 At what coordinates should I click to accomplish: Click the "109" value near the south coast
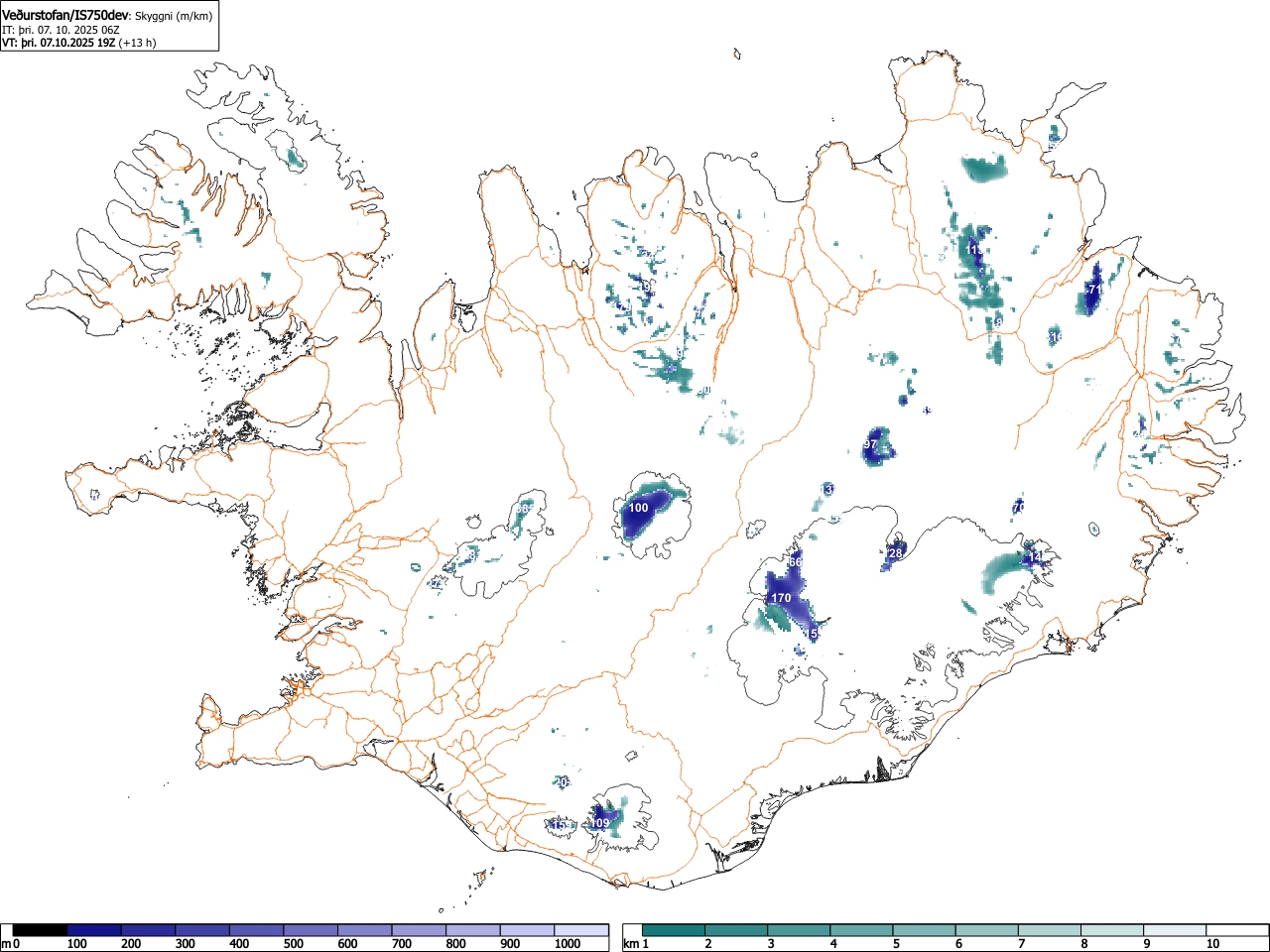[x=600, y=823]
